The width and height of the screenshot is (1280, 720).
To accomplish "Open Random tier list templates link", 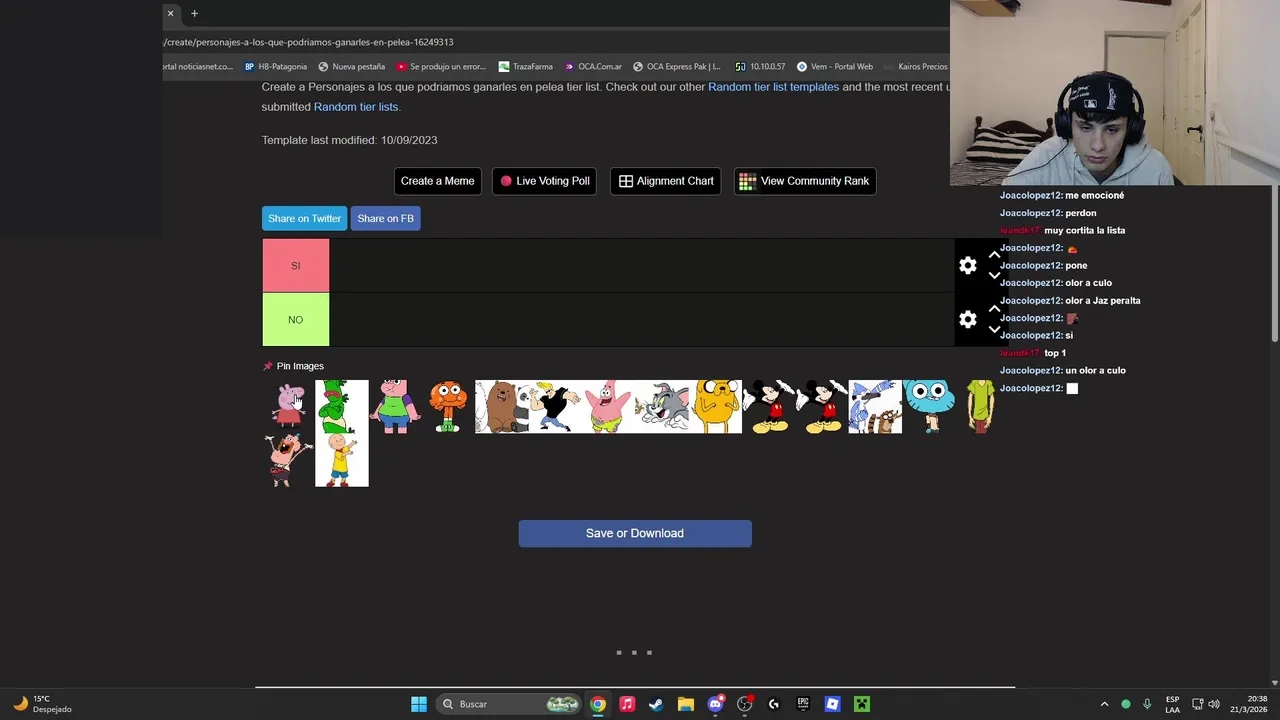I will [x=773, y=87].
